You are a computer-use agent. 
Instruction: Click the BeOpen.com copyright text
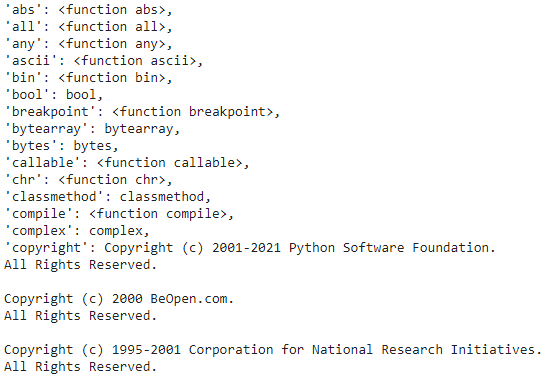119,299
